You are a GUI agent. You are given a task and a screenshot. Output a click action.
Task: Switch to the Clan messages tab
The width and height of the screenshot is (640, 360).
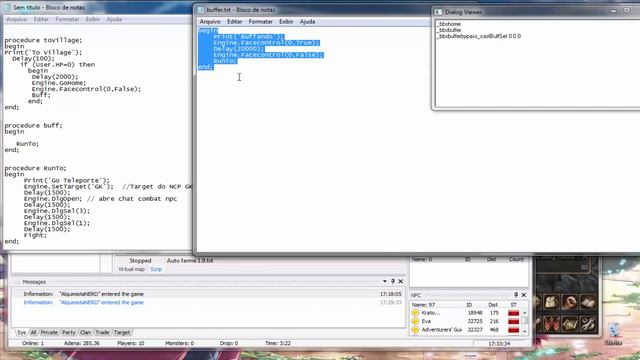tap(85, 333)
